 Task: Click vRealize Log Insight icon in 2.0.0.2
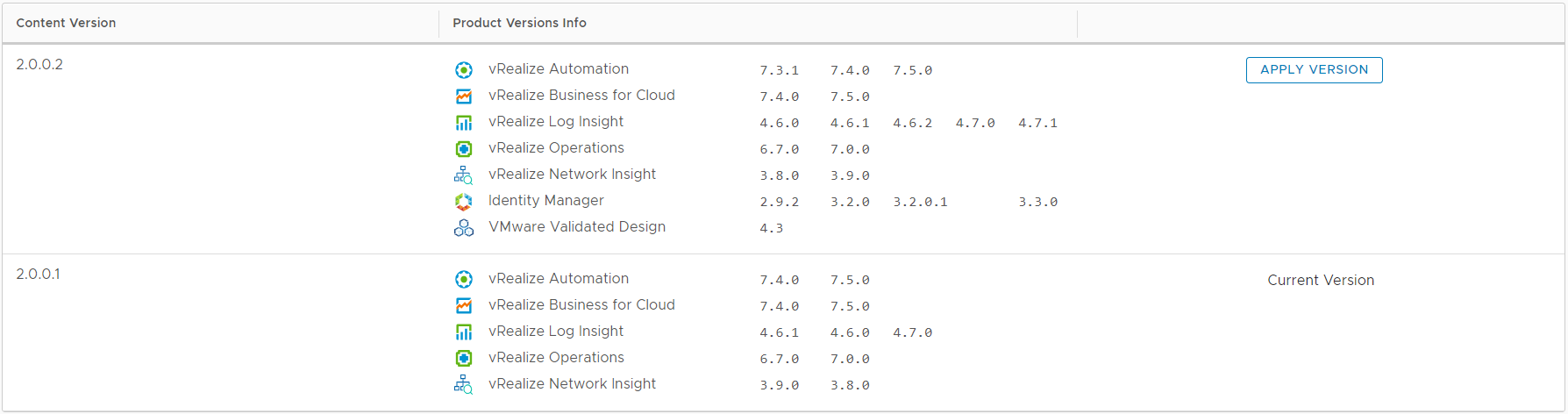tap(464, 123)
